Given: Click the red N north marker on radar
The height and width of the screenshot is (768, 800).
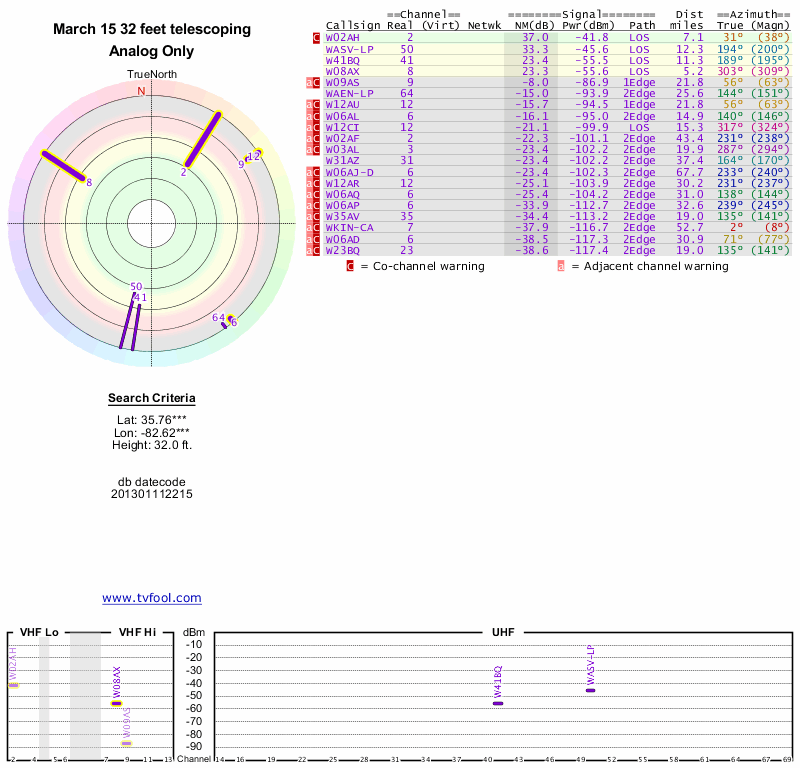Looking at the screenshot, I should 141,91.
